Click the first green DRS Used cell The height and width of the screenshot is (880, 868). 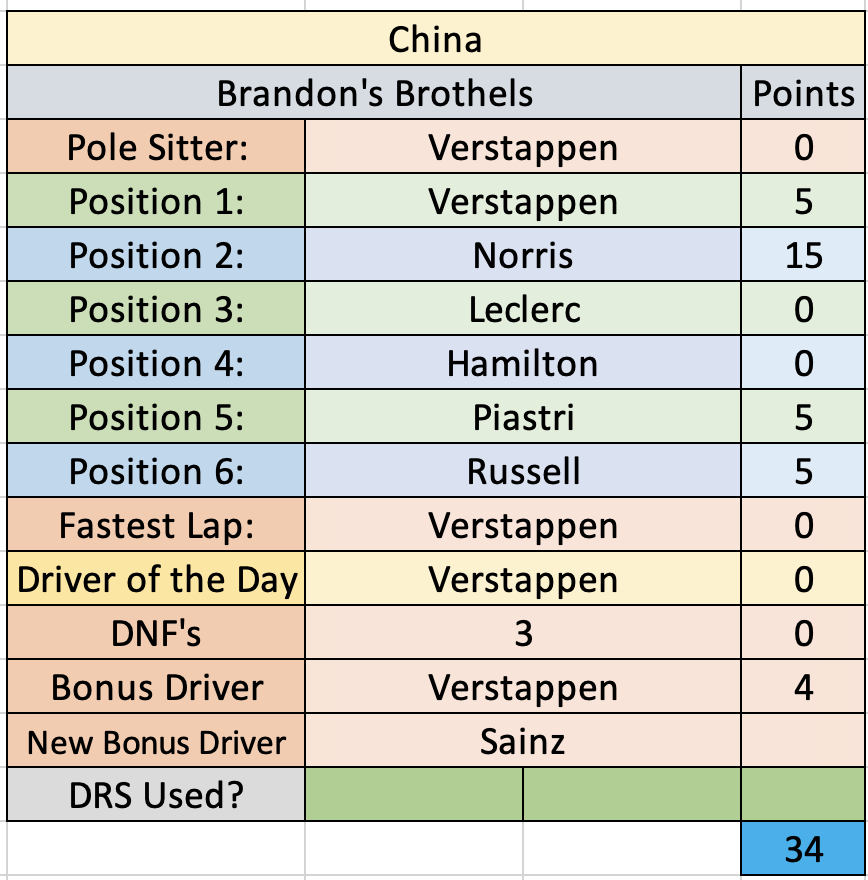click(x=414, y=794)
